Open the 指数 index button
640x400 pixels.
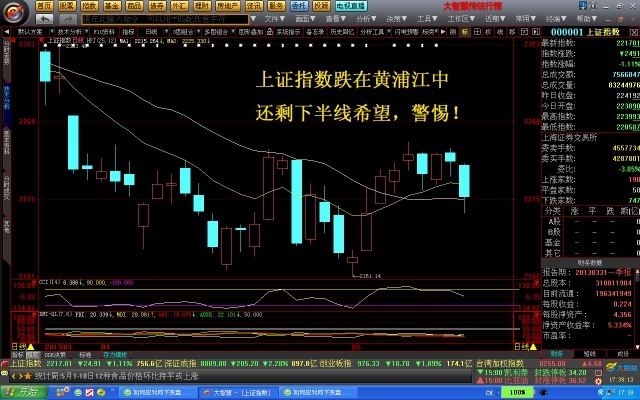(x=89, y=6)
